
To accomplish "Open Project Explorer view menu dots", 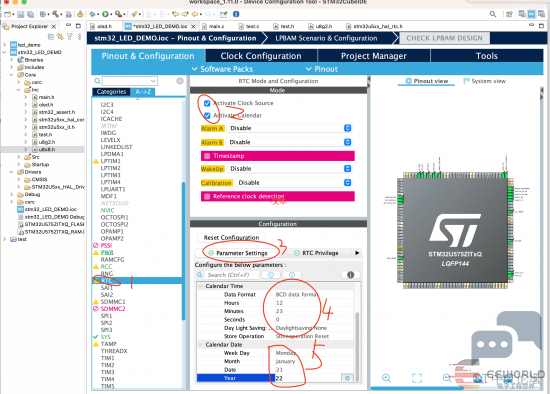I will [80, 36].
